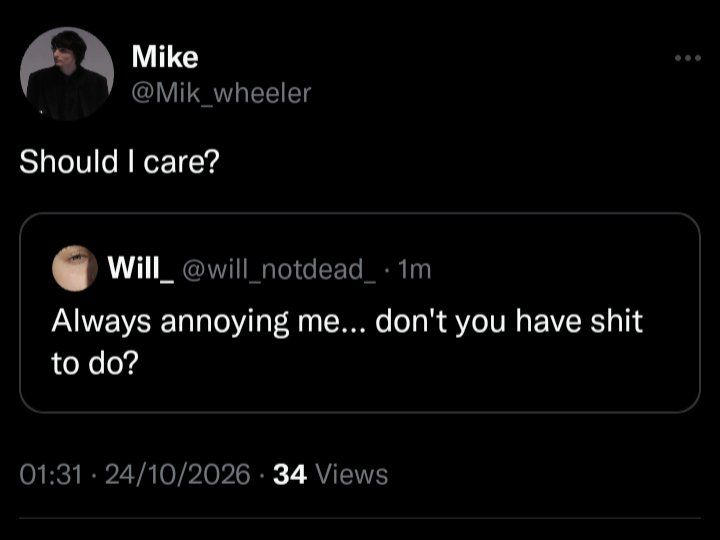
Task: Open the @will_notdead_ handle
Action: coord(280,269)
